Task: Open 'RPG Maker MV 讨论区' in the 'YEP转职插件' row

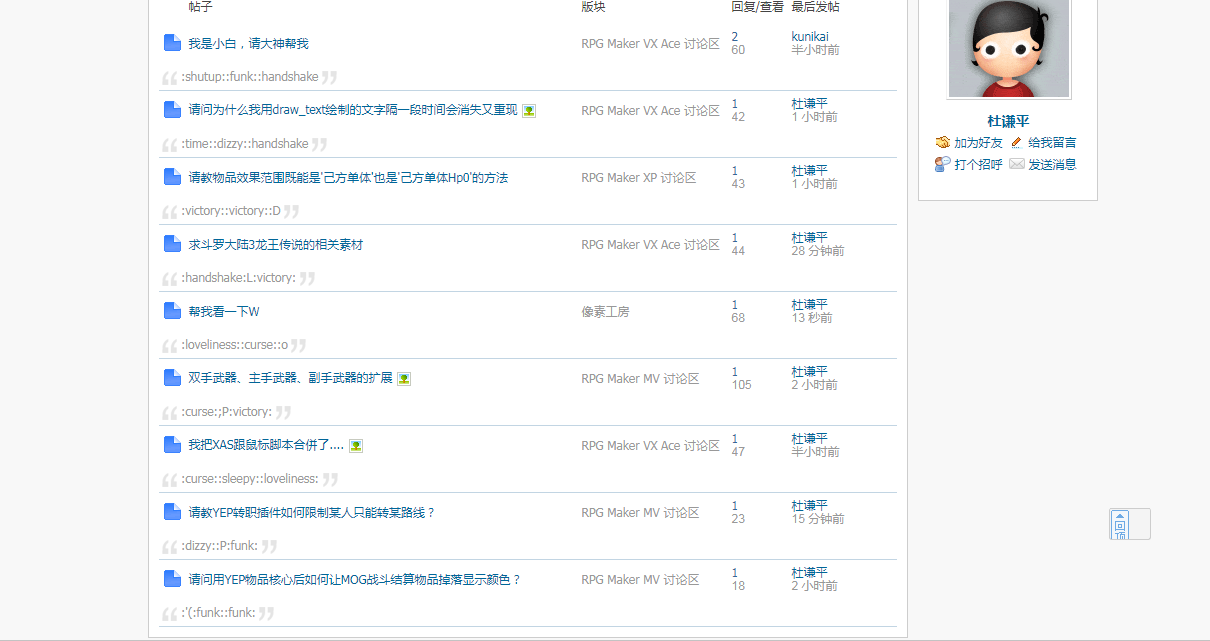Action: tap(640, 513)
